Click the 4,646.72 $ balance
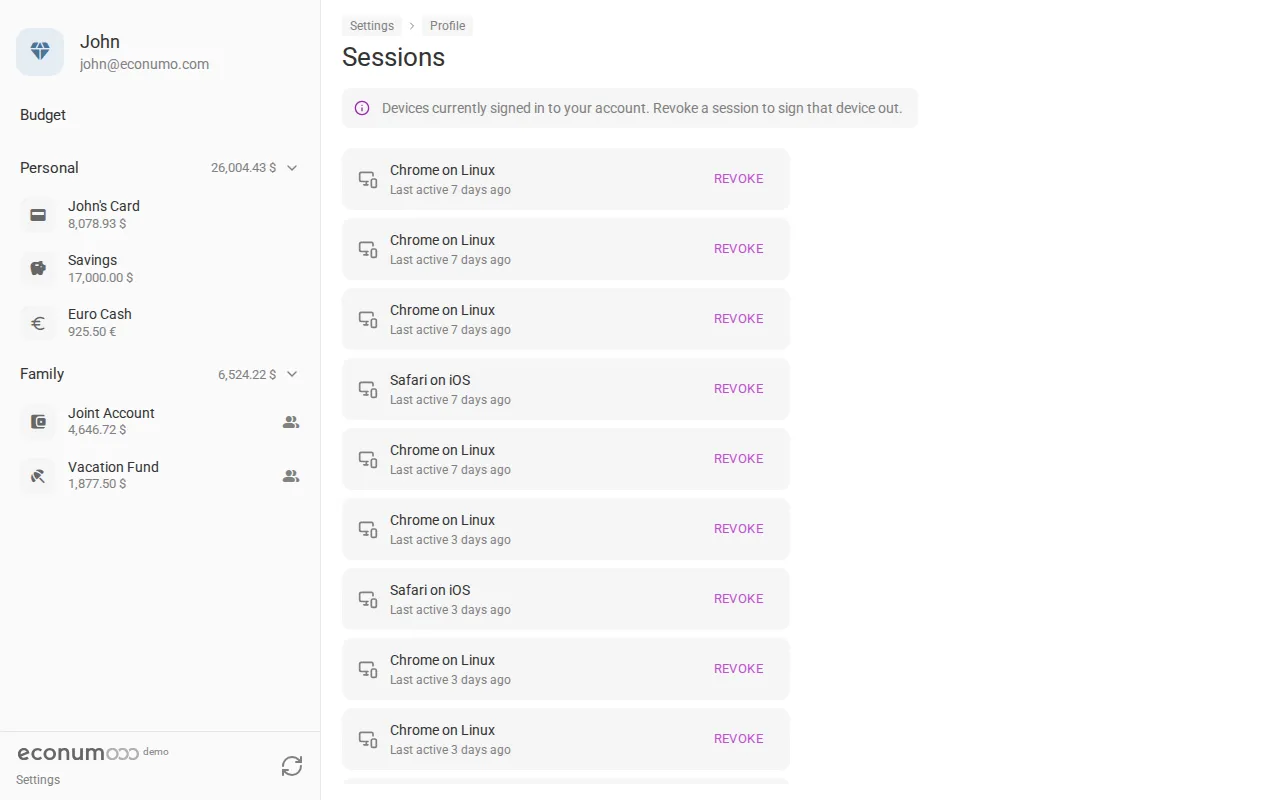1280x800 pixels. tap(97, 430)
